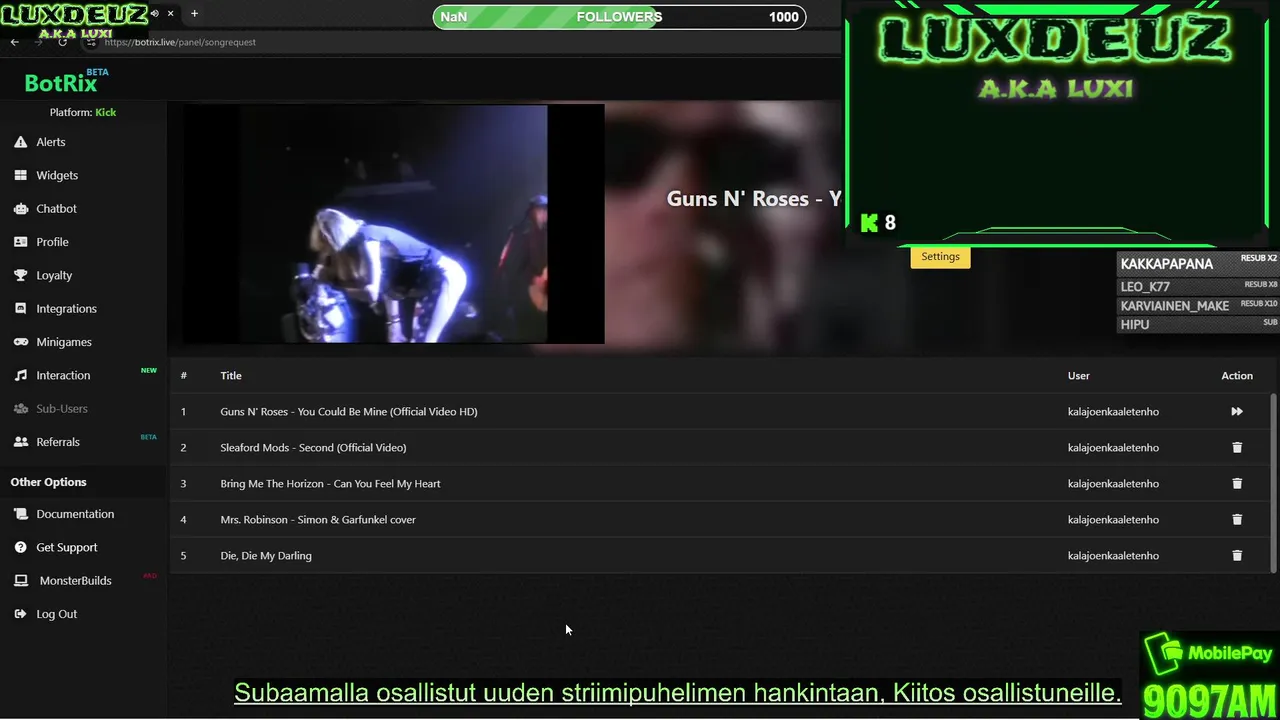Close the current browser tab
Viewport: 1280px width, 720px height.
coord(171,14)
